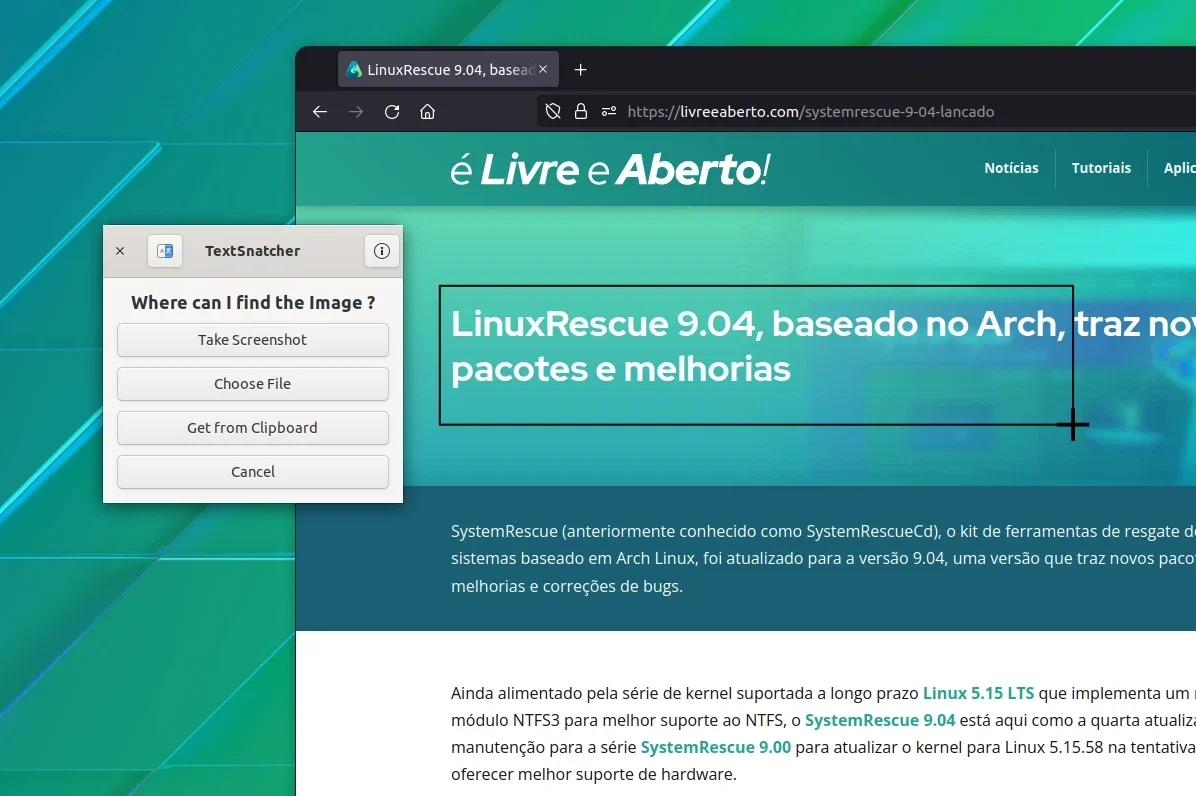1196x796 pixels.
Task: Click the tab's site favicon
Action: click(354, 69)
